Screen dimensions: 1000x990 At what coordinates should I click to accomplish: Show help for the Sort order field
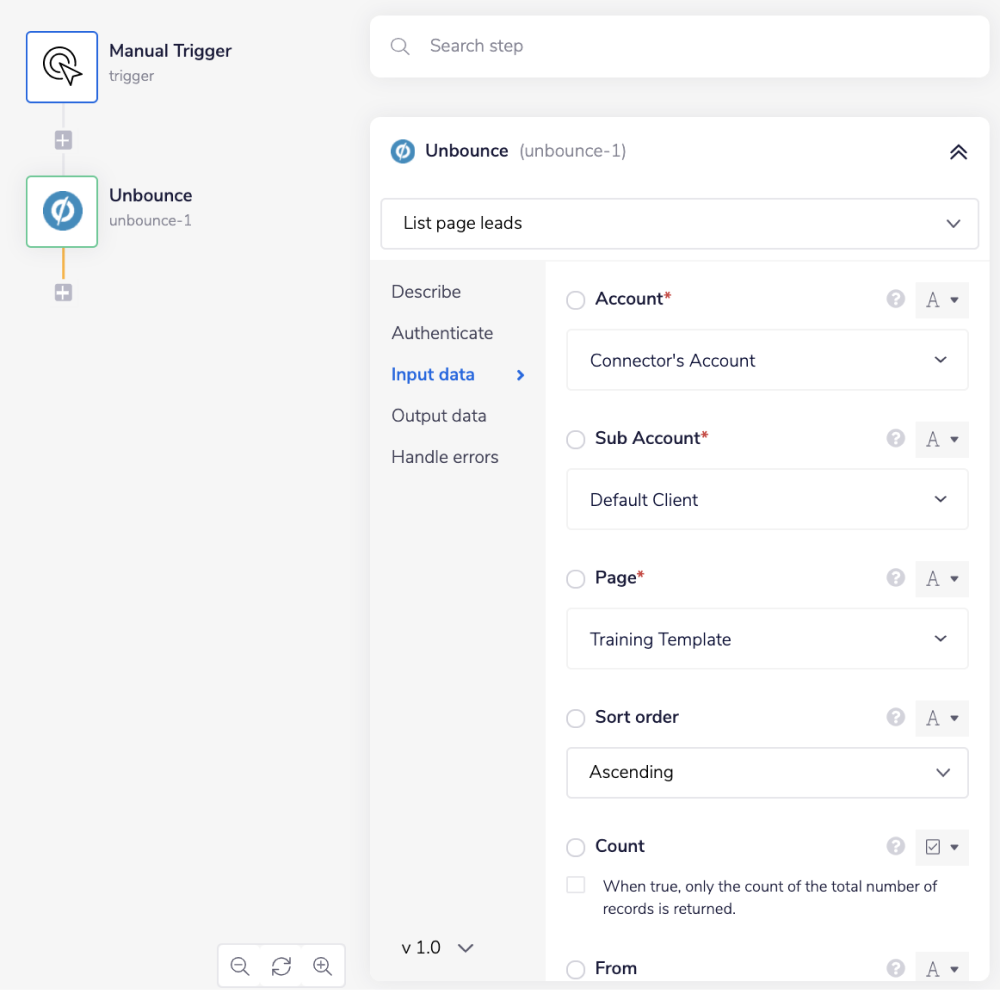[x=896, y=717]
